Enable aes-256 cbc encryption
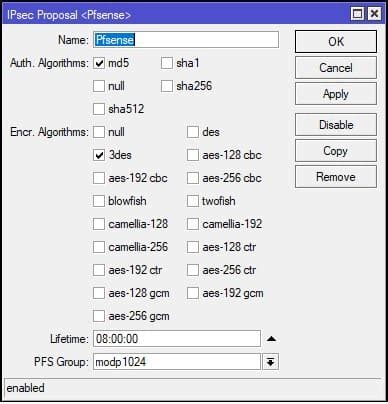 193,178
